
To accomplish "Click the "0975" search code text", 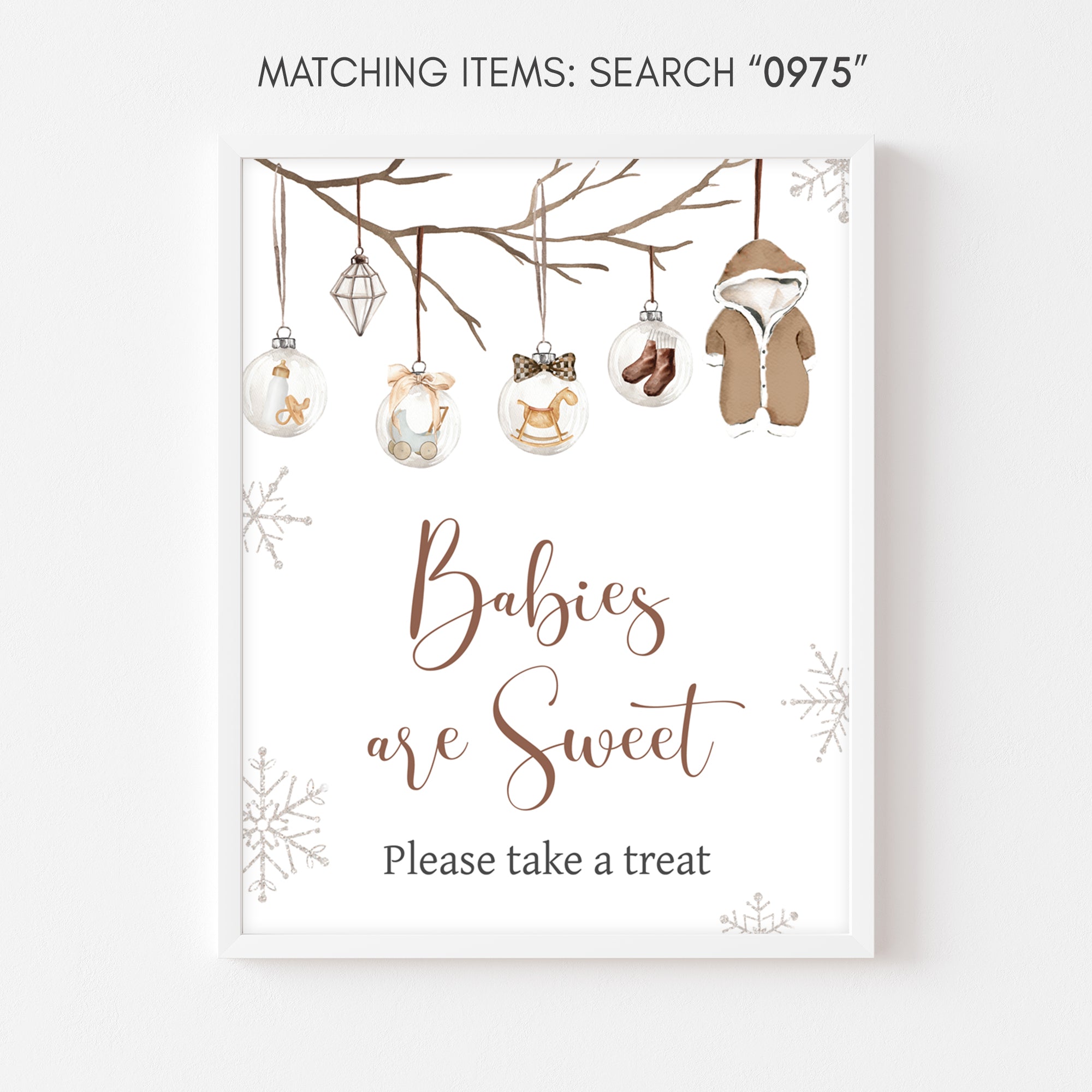I will pyautogui.click(x=808, y=73).
